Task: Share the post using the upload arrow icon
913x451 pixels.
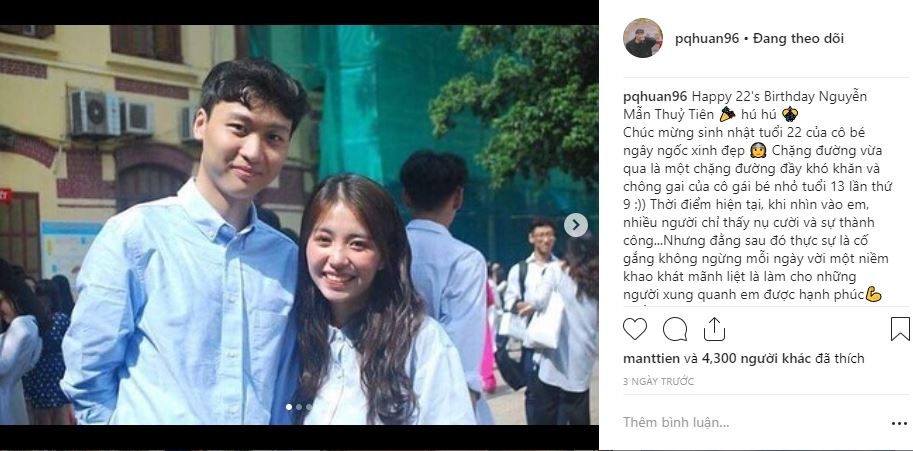Action: coord(714,329)
